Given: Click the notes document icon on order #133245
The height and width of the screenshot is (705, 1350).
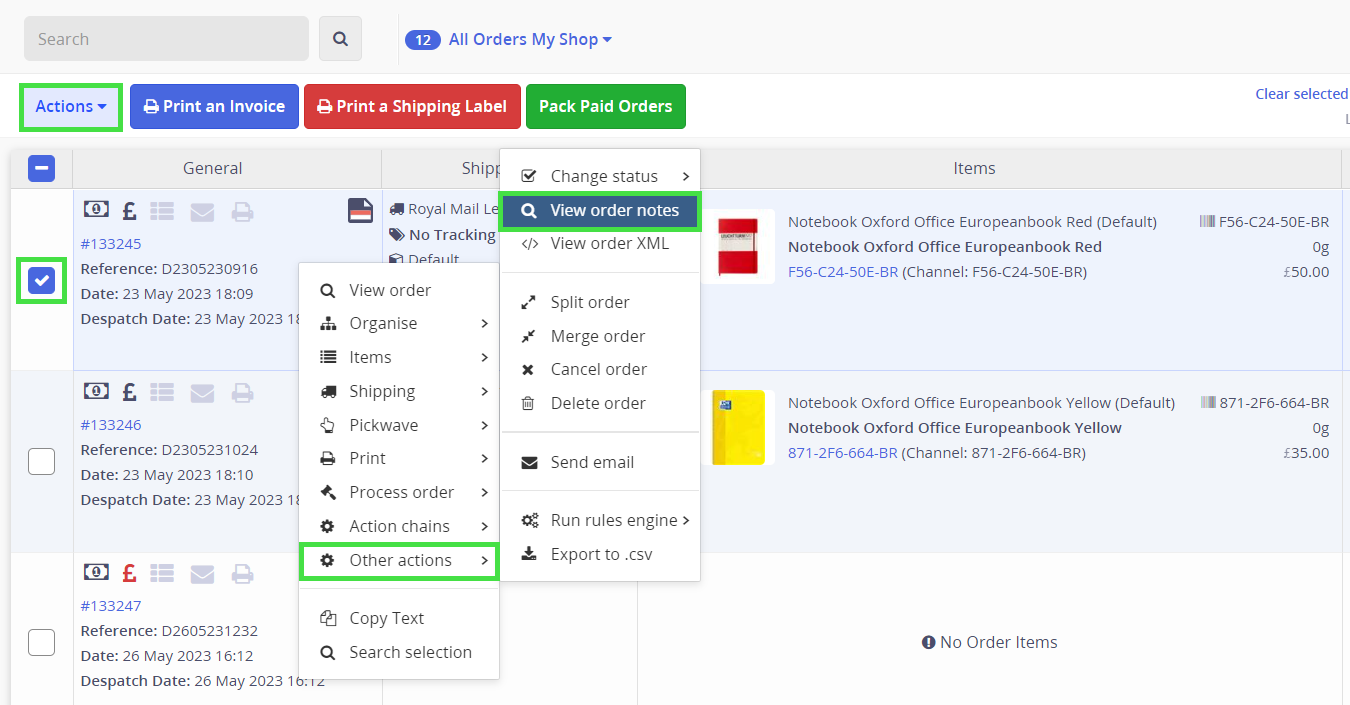Looking at the screenshot, I should tap(360, 210).
